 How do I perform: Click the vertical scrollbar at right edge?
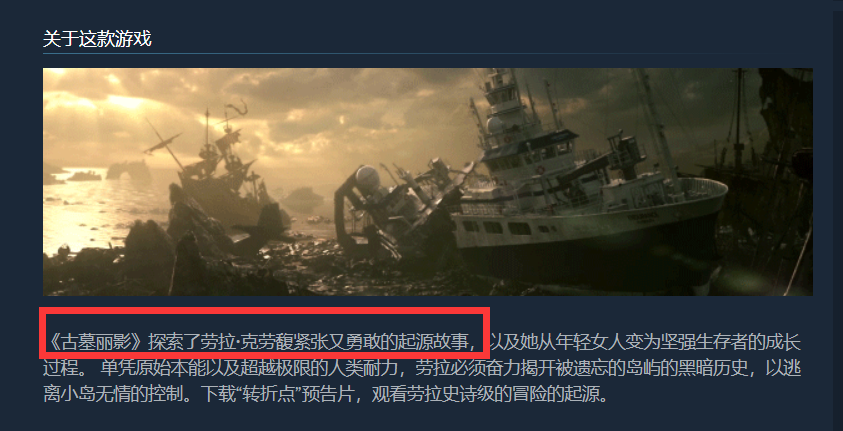(838, 216)
